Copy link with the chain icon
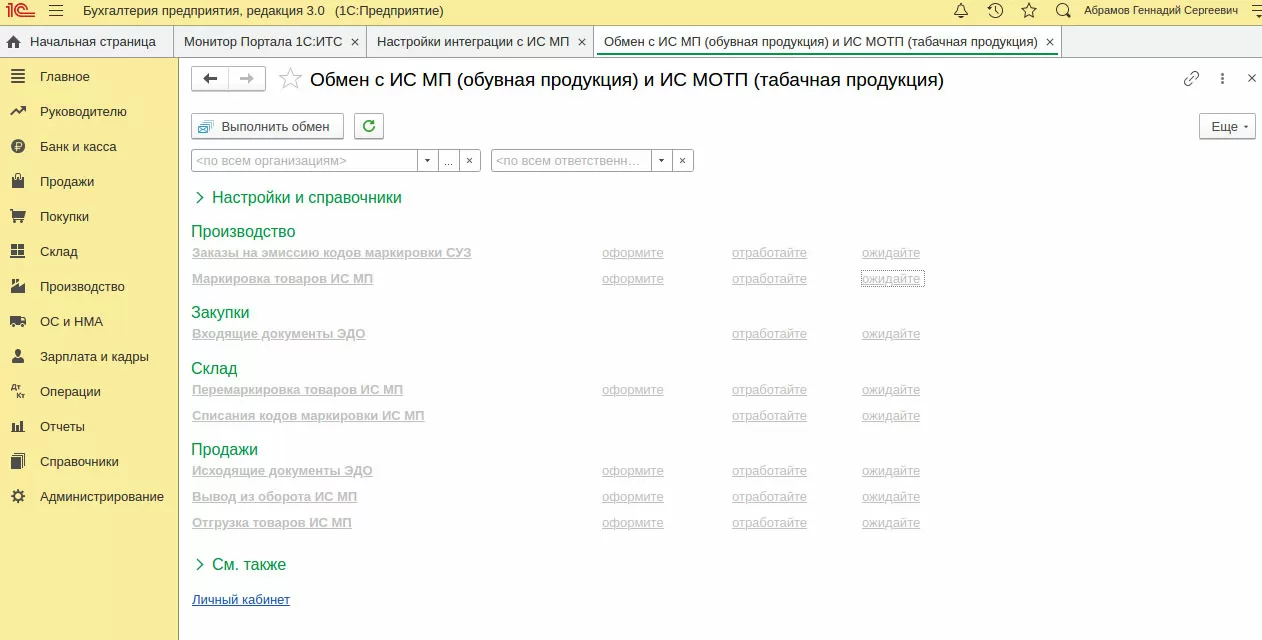 coord(1191,78)
